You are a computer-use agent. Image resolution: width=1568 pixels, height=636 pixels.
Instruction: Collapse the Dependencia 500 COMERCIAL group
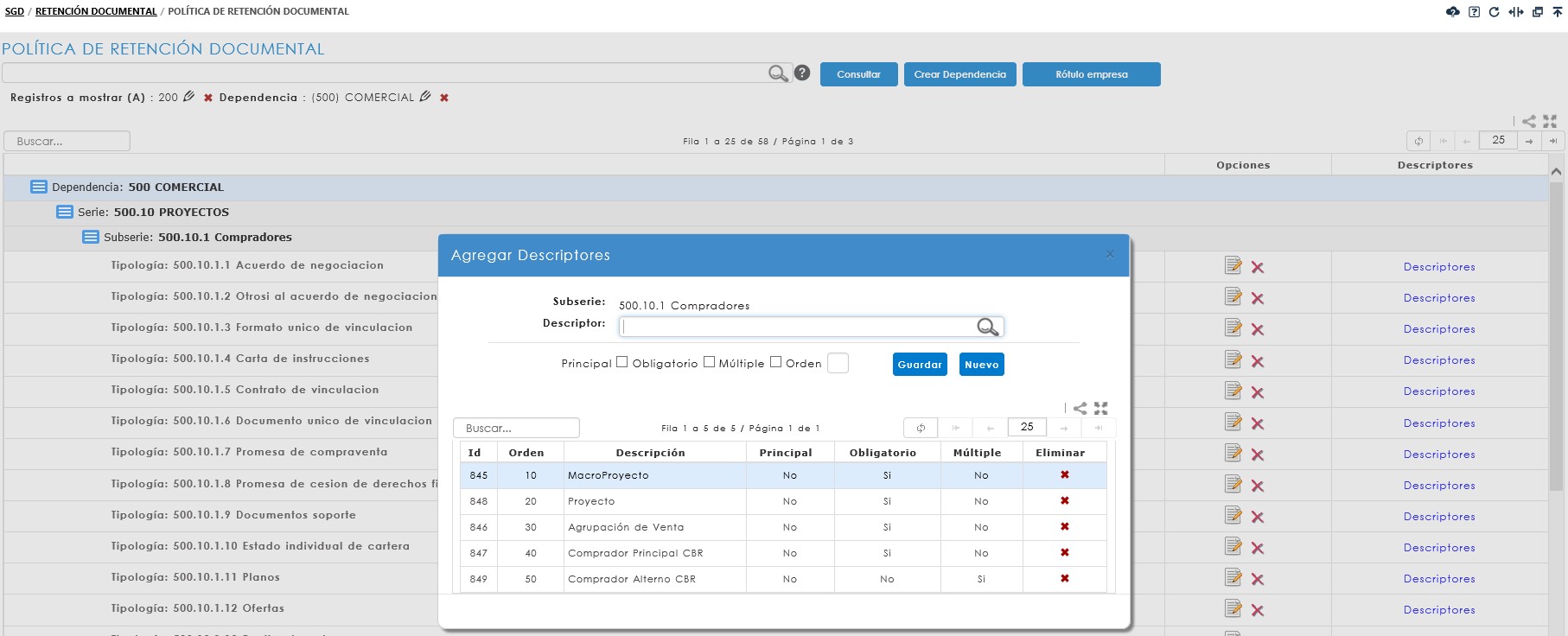tap(39, 187)
